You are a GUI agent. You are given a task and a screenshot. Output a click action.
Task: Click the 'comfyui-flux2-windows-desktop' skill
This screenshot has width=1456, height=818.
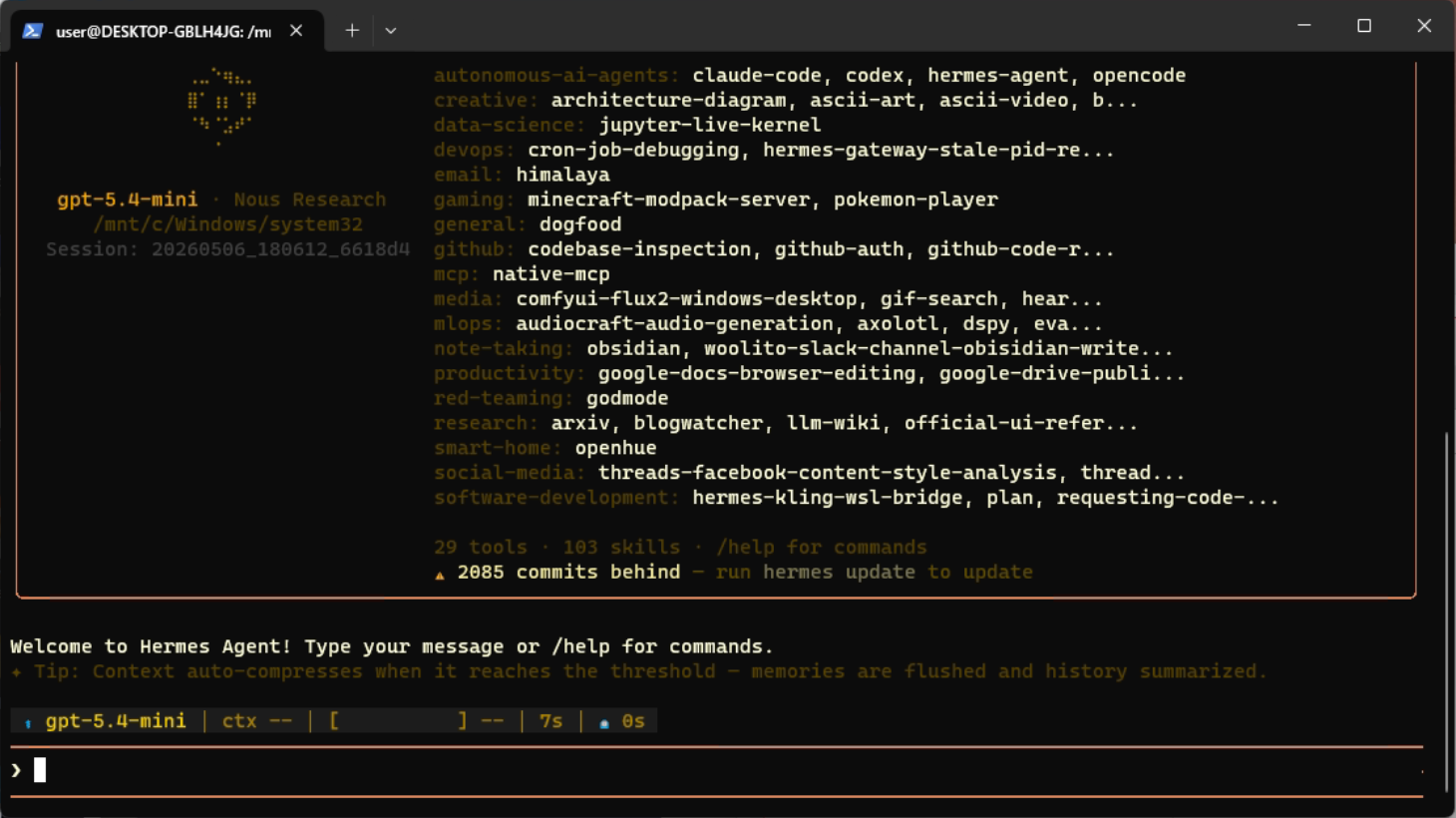(686, 299)
